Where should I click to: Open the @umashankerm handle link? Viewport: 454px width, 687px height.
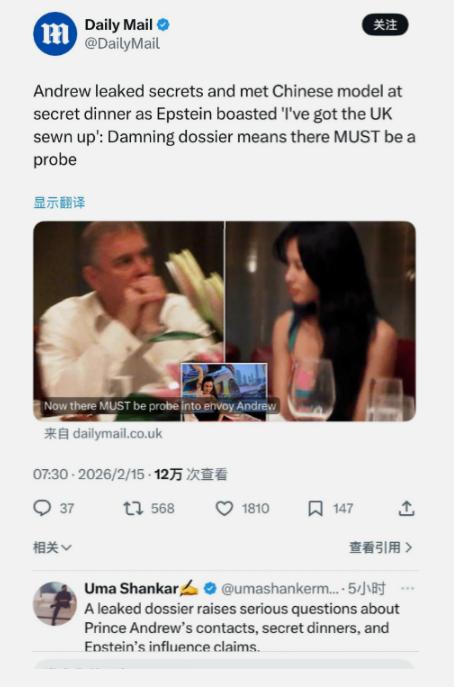280,588
